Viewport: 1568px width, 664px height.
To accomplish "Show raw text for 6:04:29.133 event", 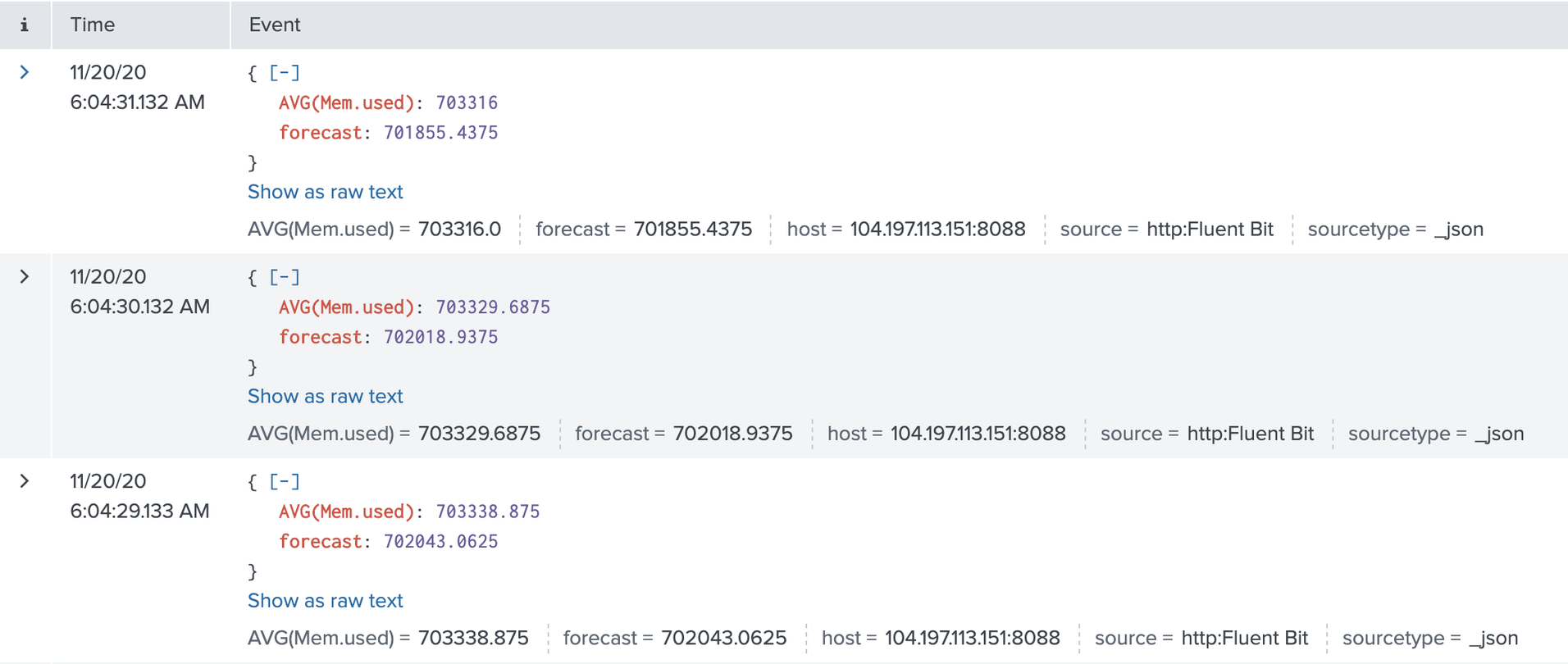I will [x=326, y=601].
